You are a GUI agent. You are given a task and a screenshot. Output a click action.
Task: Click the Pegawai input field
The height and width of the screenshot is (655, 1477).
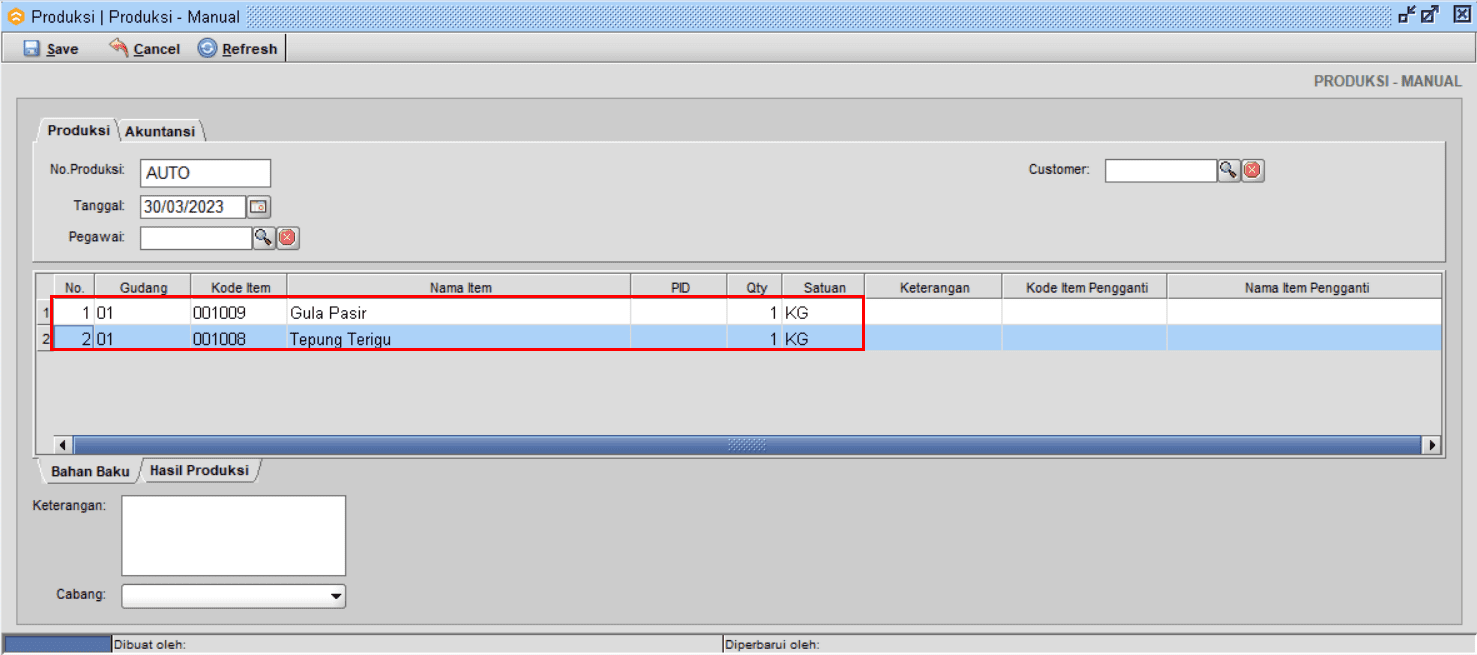point(196,237)
